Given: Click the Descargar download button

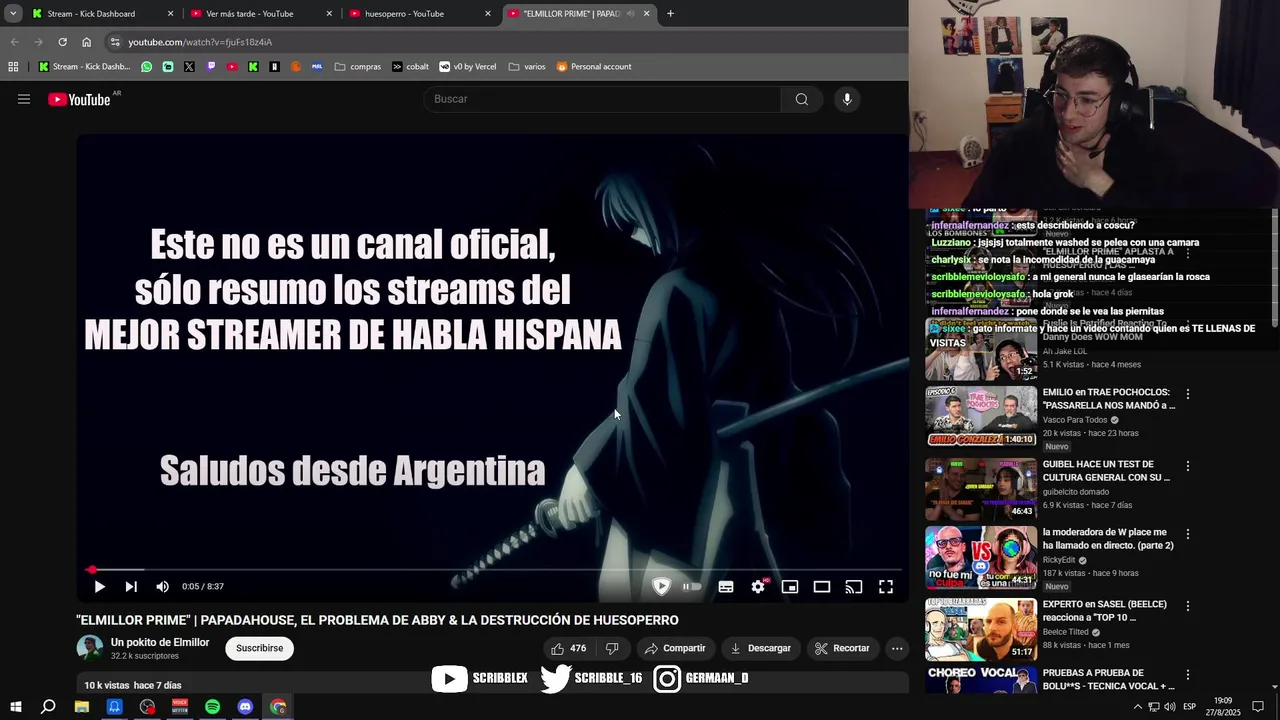Looking at the screenshot, I should click(x=760, y=648).
